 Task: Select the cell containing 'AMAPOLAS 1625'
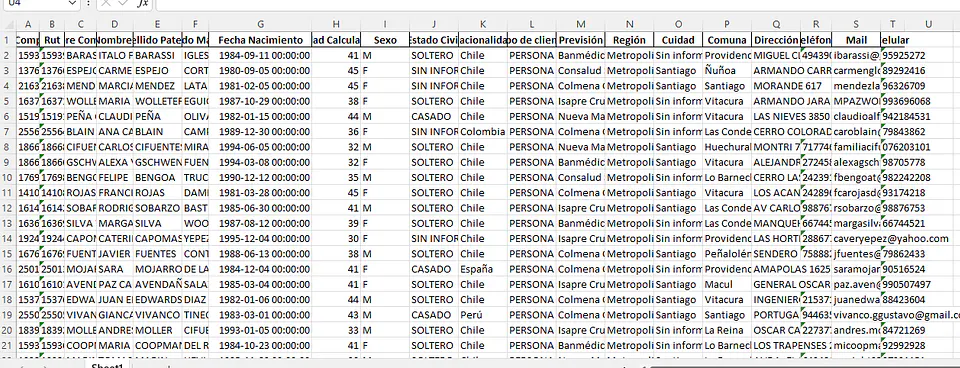pyautogui.click(x=776, y=269)
